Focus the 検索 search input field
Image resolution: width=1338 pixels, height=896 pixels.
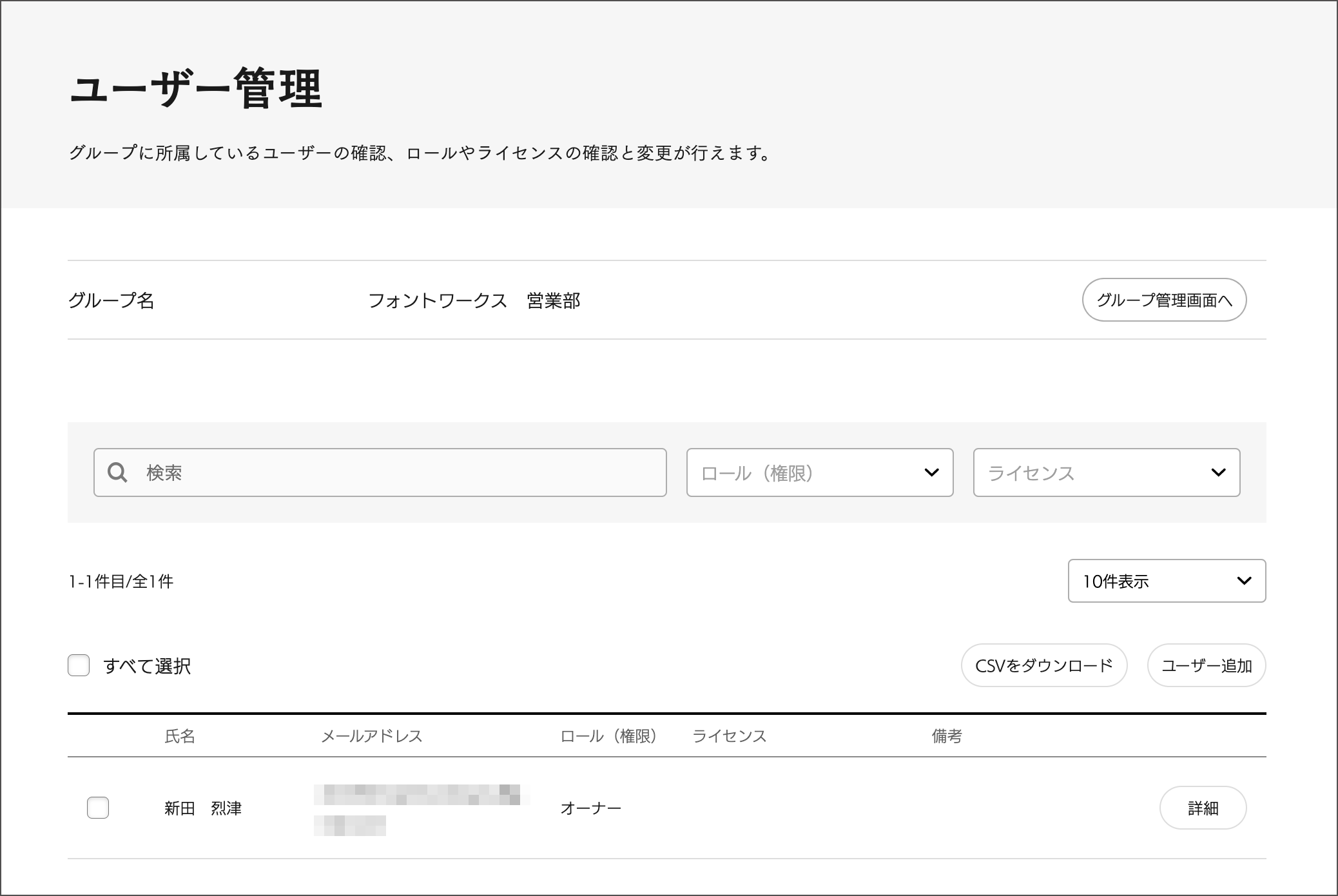[x=400, y=472]
